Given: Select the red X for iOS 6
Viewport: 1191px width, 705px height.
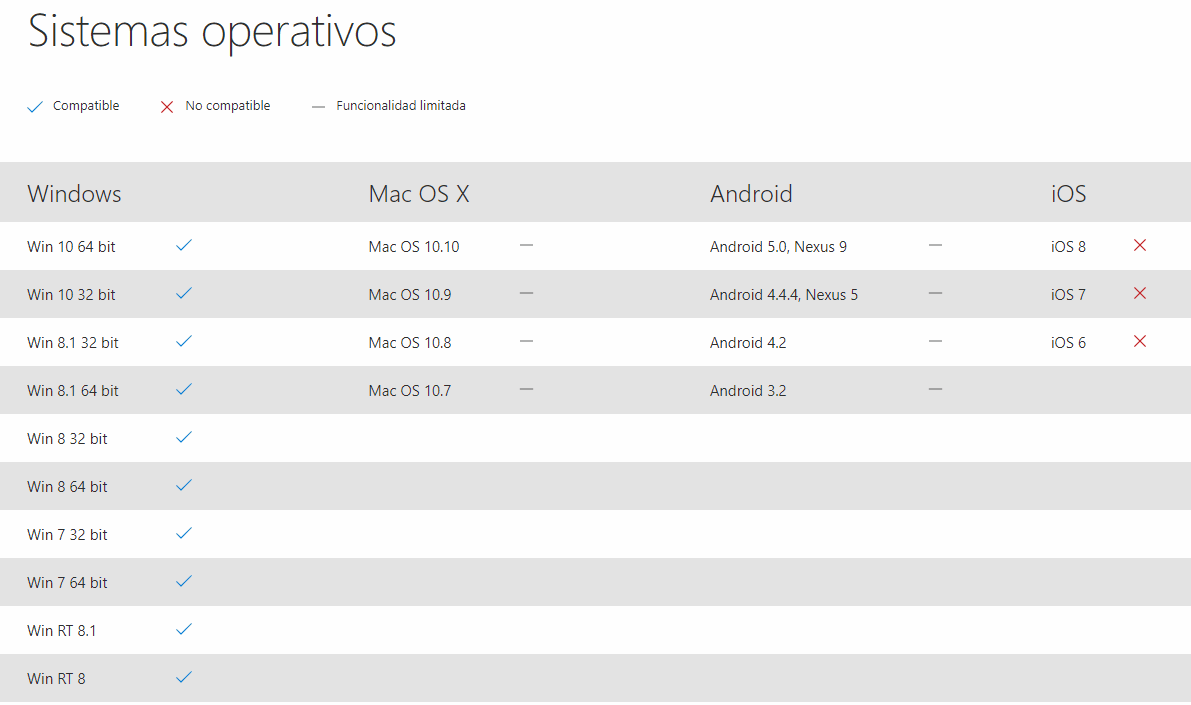Looking at the screenshot, I should pos(1140,341).
